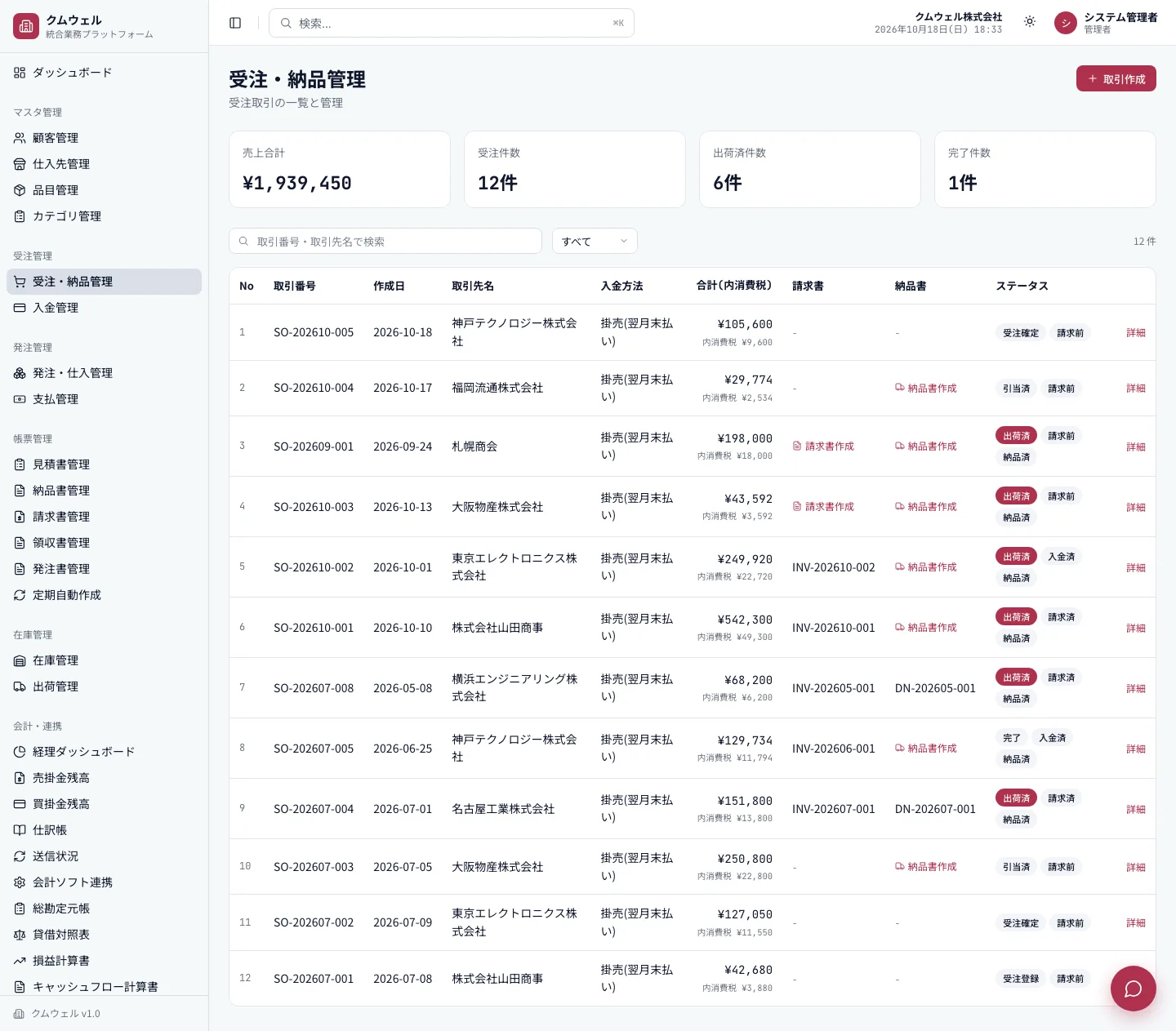Open 総勘定元帳 in the sidebar
This screenshot has height=1031, width=1176.
click(x=104, y=909)
